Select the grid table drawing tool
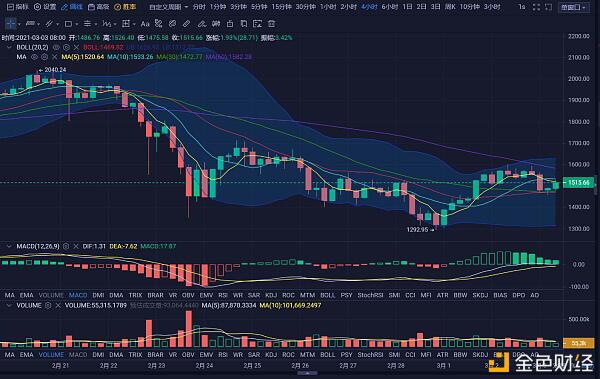The width and height of the screenshot is (600, 379). (x=126, y=24)
